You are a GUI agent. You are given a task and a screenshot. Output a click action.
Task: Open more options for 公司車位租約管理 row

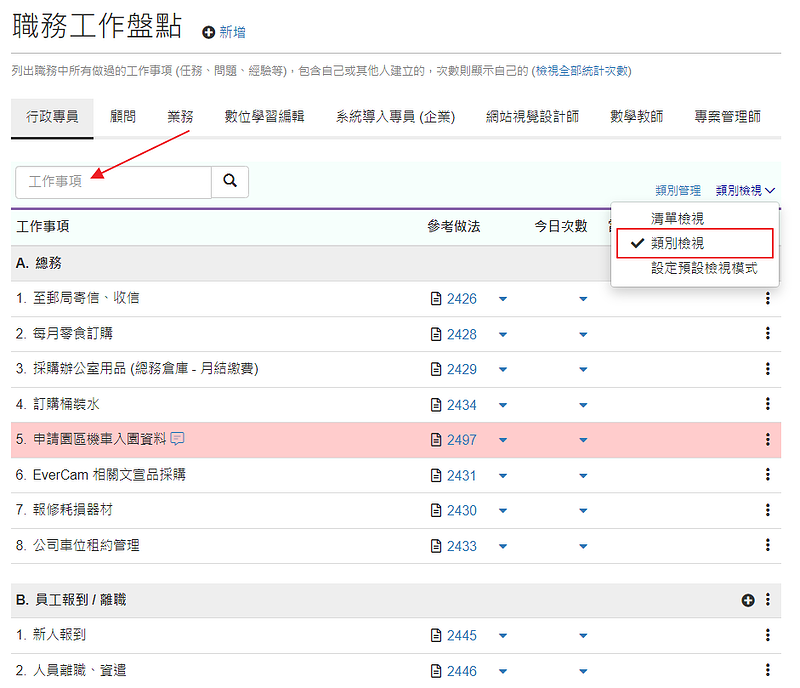tap(767, 545)
